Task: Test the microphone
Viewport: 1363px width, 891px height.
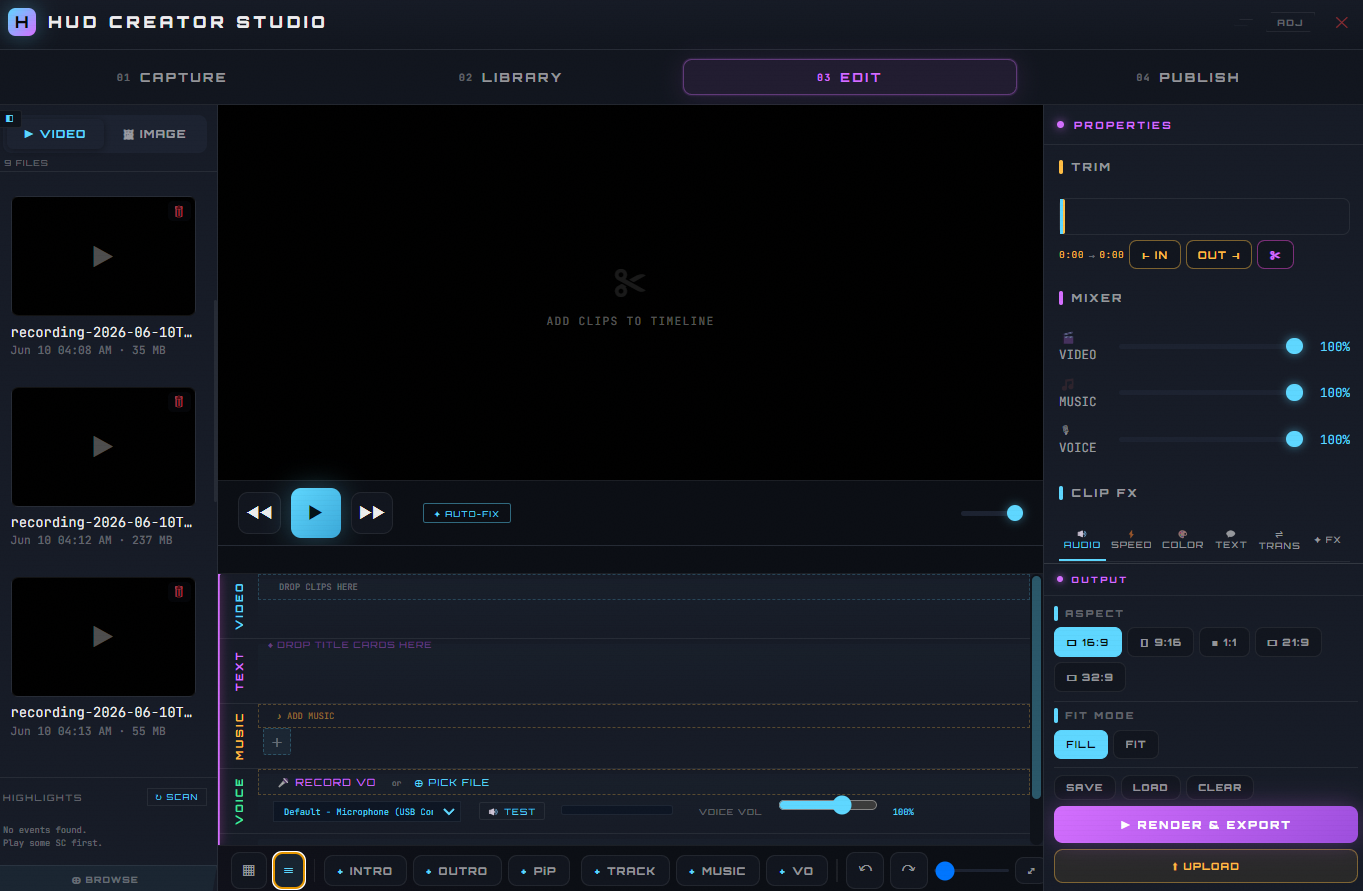Action: point(512,812)
